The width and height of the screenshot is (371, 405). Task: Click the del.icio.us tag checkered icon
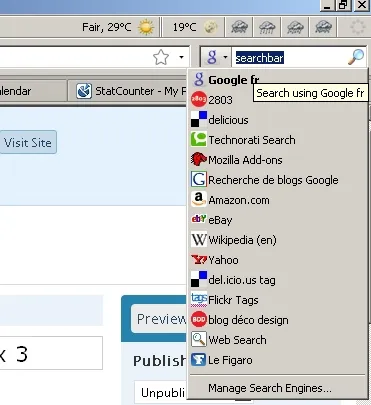198,279
